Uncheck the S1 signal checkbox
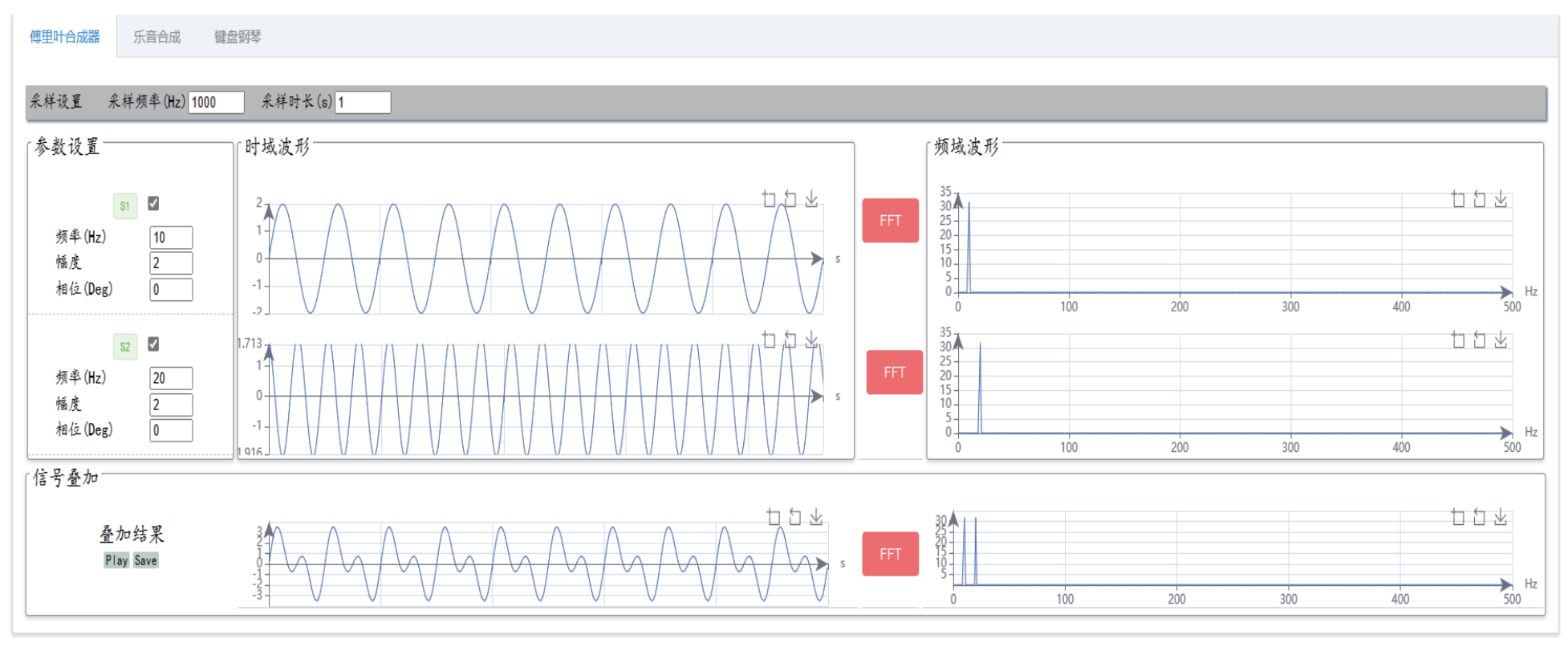This screenshot has height=647, width=1568. coord(153,204)
